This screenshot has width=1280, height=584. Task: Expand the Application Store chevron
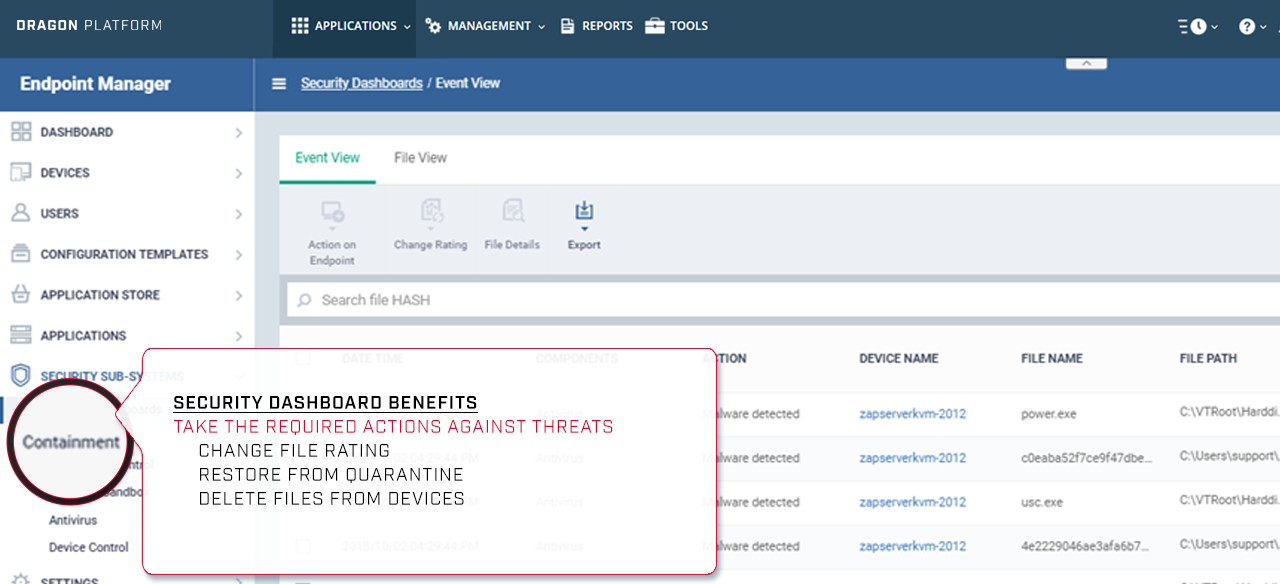coord(238,296)
